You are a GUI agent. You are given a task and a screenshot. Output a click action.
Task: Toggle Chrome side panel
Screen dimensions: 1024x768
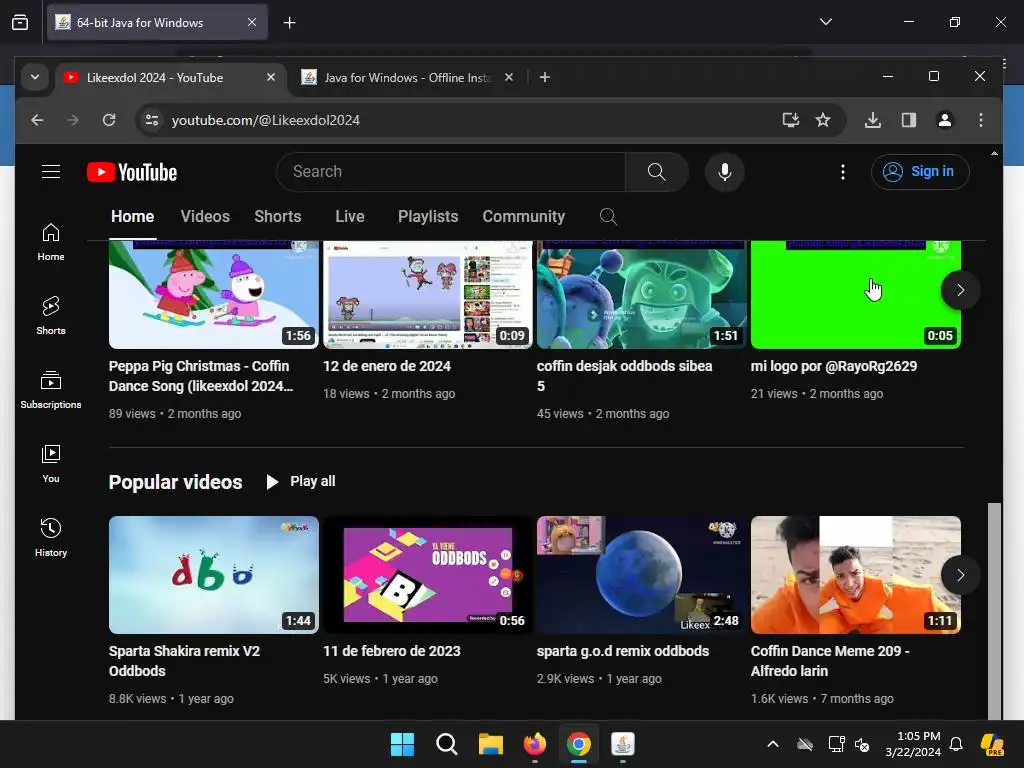[x=908, y=120]
